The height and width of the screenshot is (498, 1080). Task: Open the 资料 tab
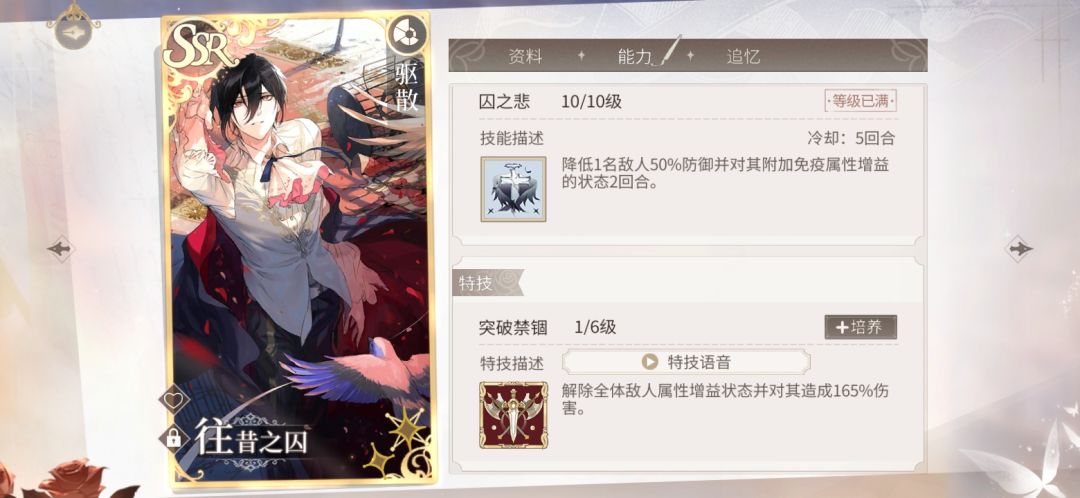click(525, 56)
